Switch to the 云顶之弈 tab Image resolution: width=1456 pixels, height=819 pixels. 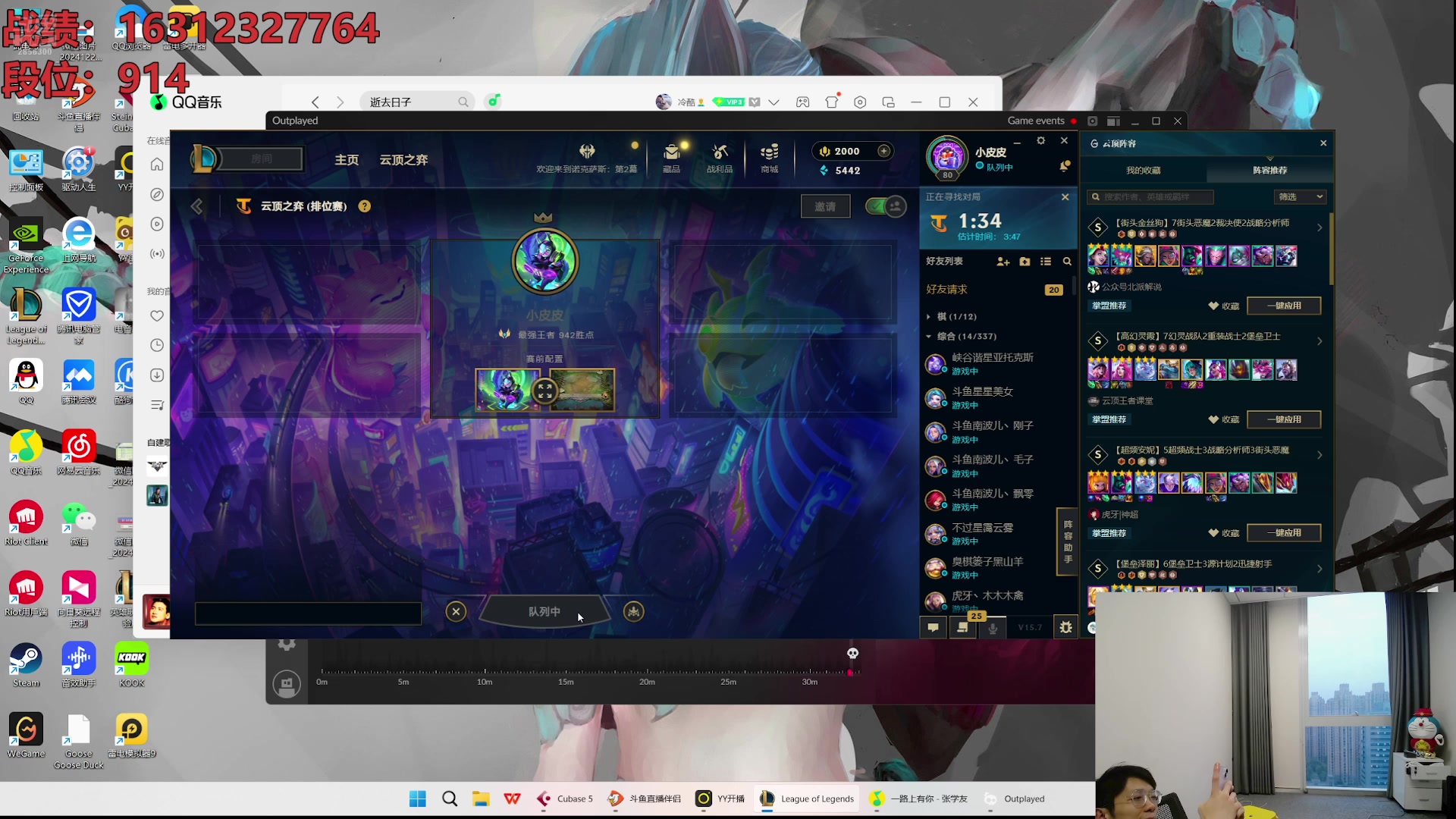(x=403, y=160)
